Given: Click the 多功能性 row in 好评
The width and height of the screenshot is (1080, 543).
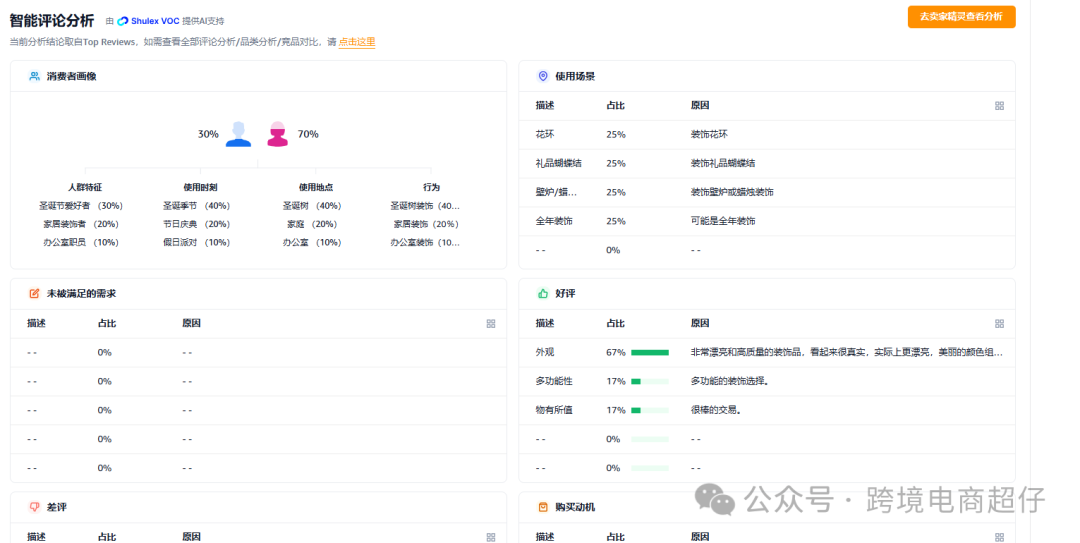Looking at the screenshot, I should point(554,381).
